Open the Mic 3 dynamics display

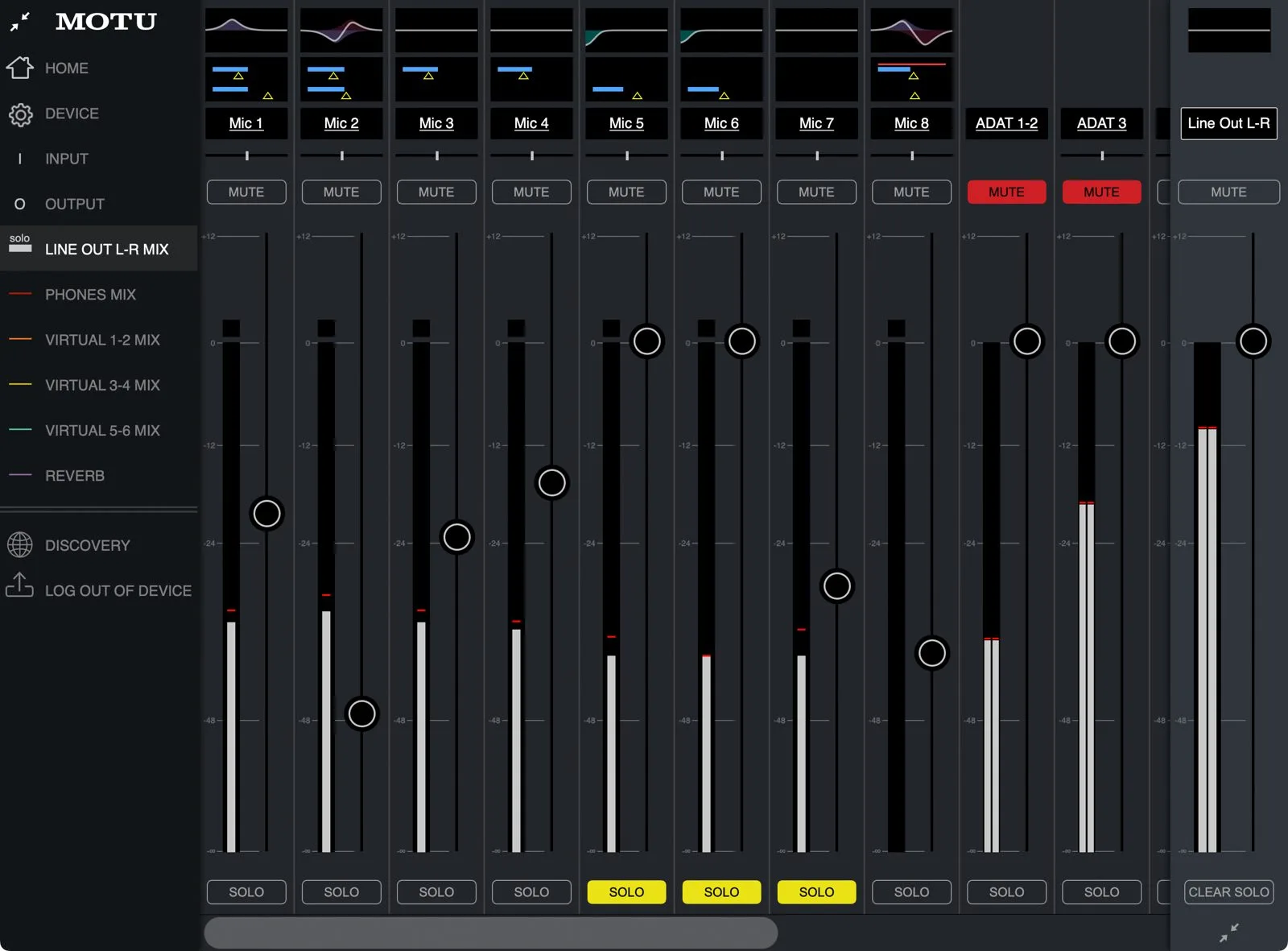[436, 79]
